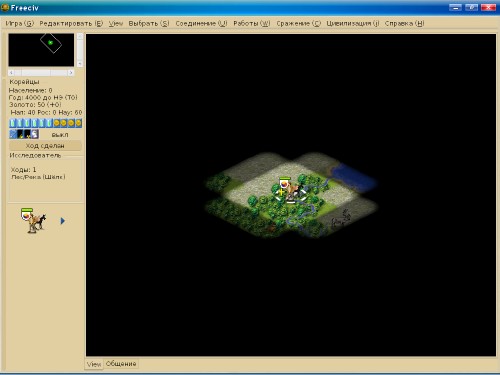This screenshot has height=375, width=500.
Task: Open the Работы menu
Action: [252, 23]
